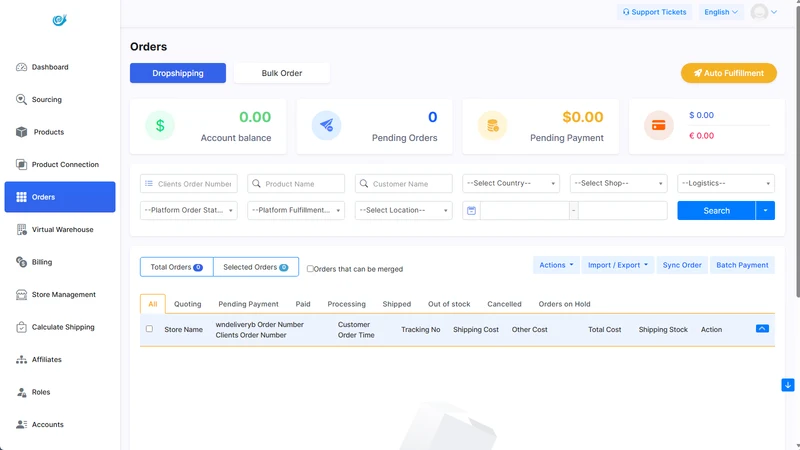Select the Pending Payment status tab
The height and width of the screenshot is (450, 800).
click(248, 304)
